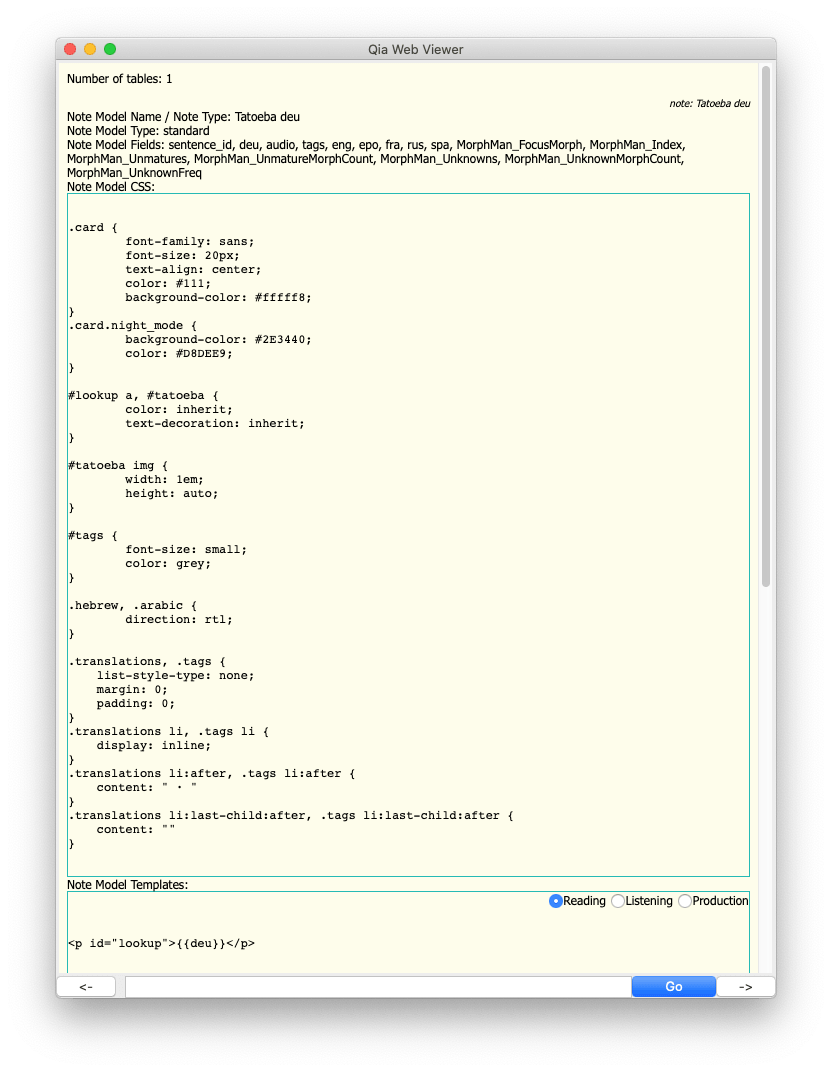Click the lookup template paragraph text
Screen dimensions: 832x1072
pyautogui.click(x=161, y=943)
